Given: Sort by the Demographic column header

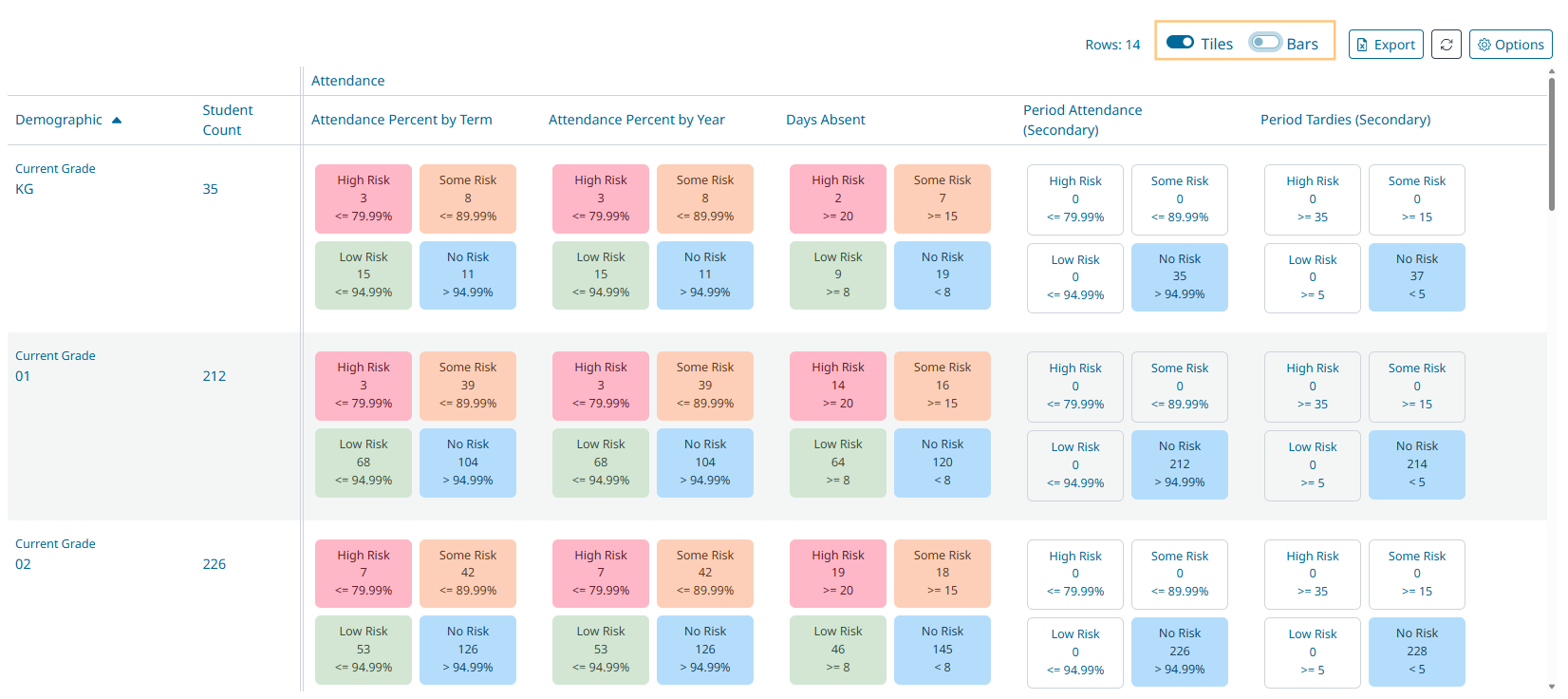Looking at the screenshot, I should pyautogui.click(x=59, y=120).
